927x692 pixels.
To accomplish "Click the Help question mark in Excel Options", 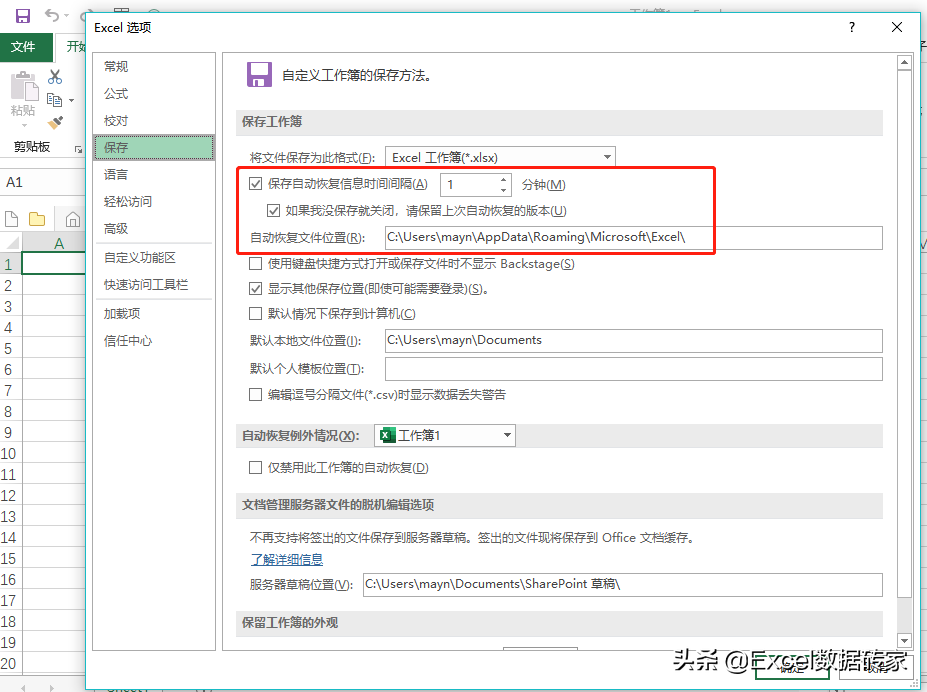I will [x=851, y=27].
